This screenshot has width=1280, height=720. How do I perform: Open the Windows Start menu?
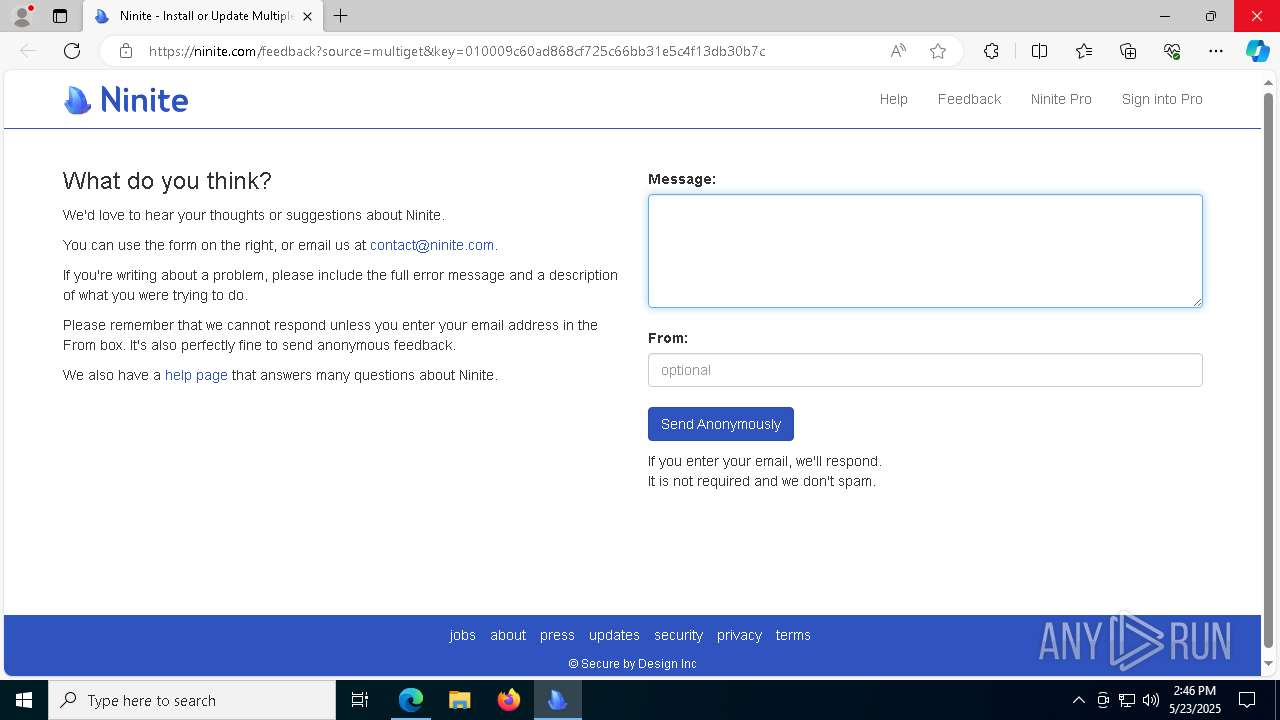pyautogui.click(x=24, y=700)
